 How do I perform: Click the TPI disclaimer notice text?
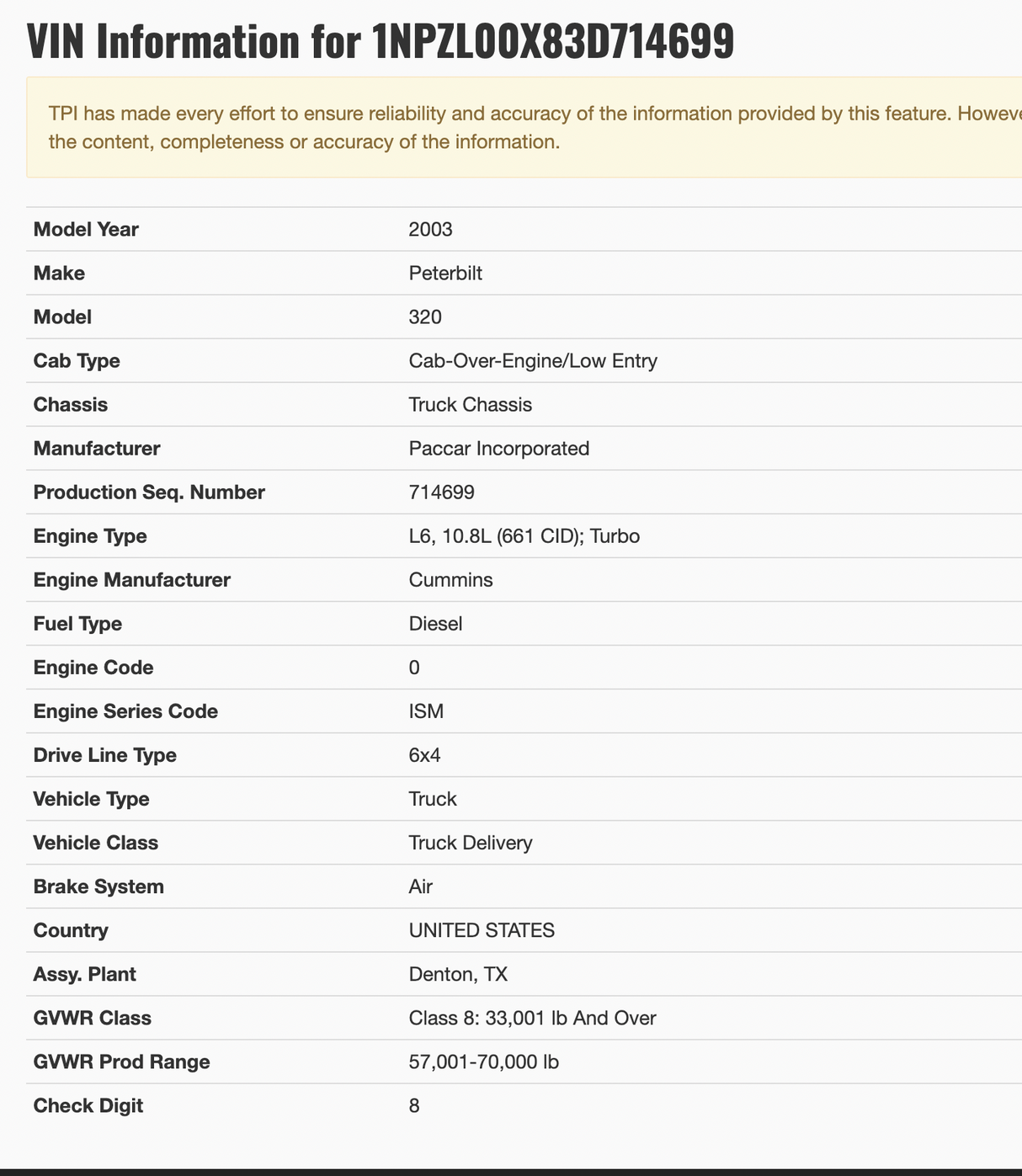[522, 127]
